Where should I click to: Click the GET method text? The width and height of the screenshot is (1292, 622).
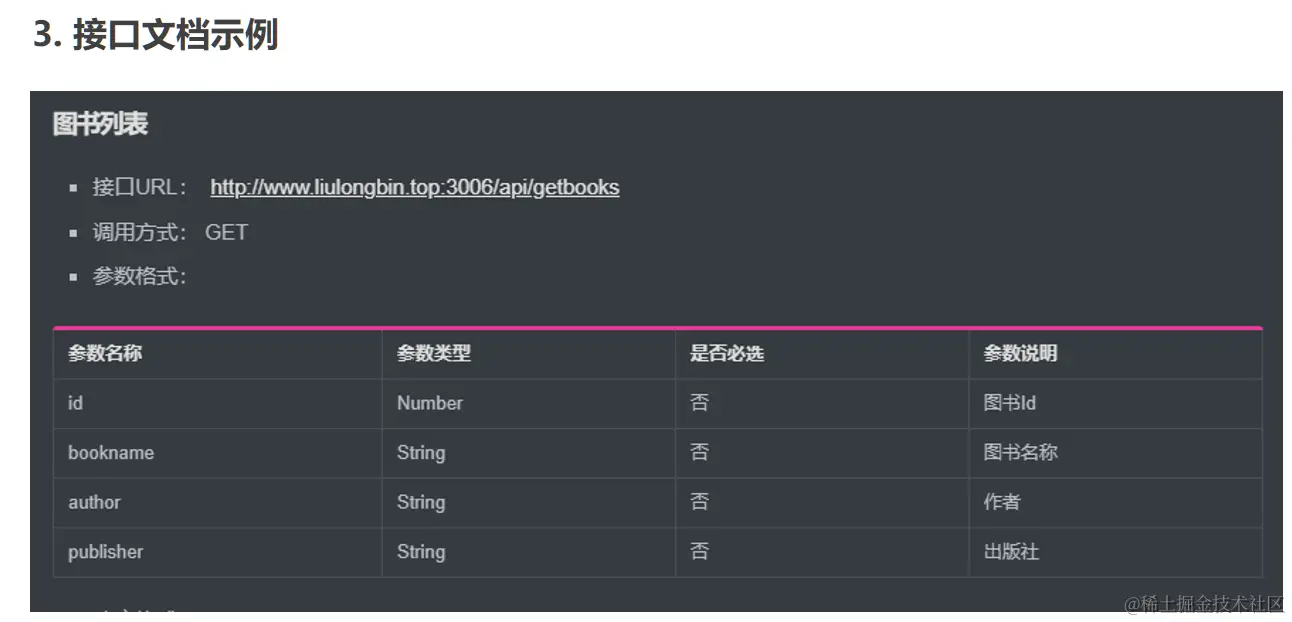(226, 232)
